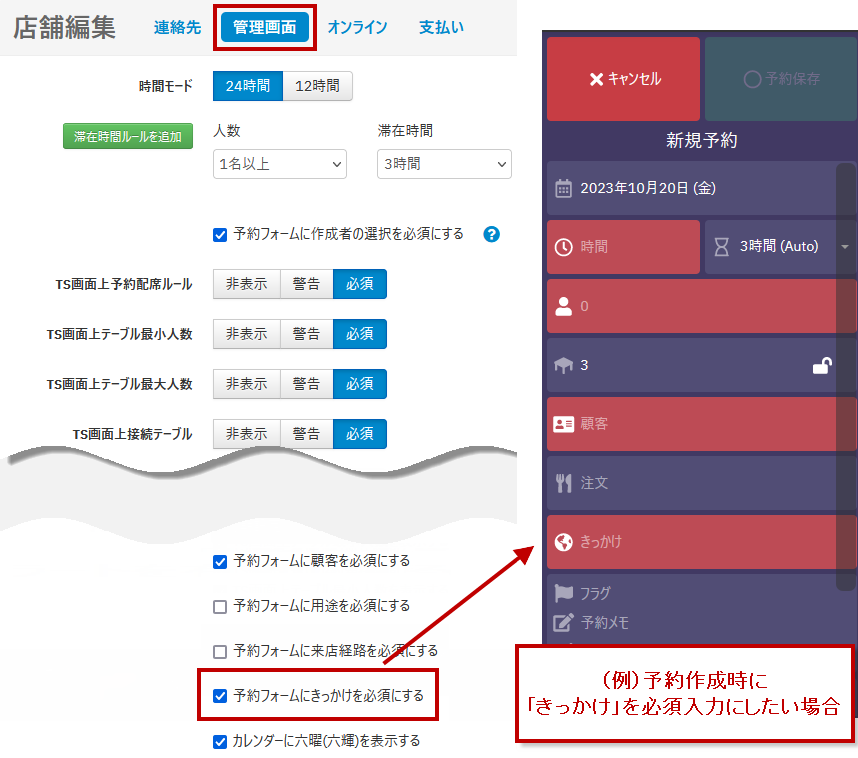The width and height of the screenshot is (858, 758).
Task: Enable 予約フォームに用途を必須にする checkbox
Action: pos(220,606)
